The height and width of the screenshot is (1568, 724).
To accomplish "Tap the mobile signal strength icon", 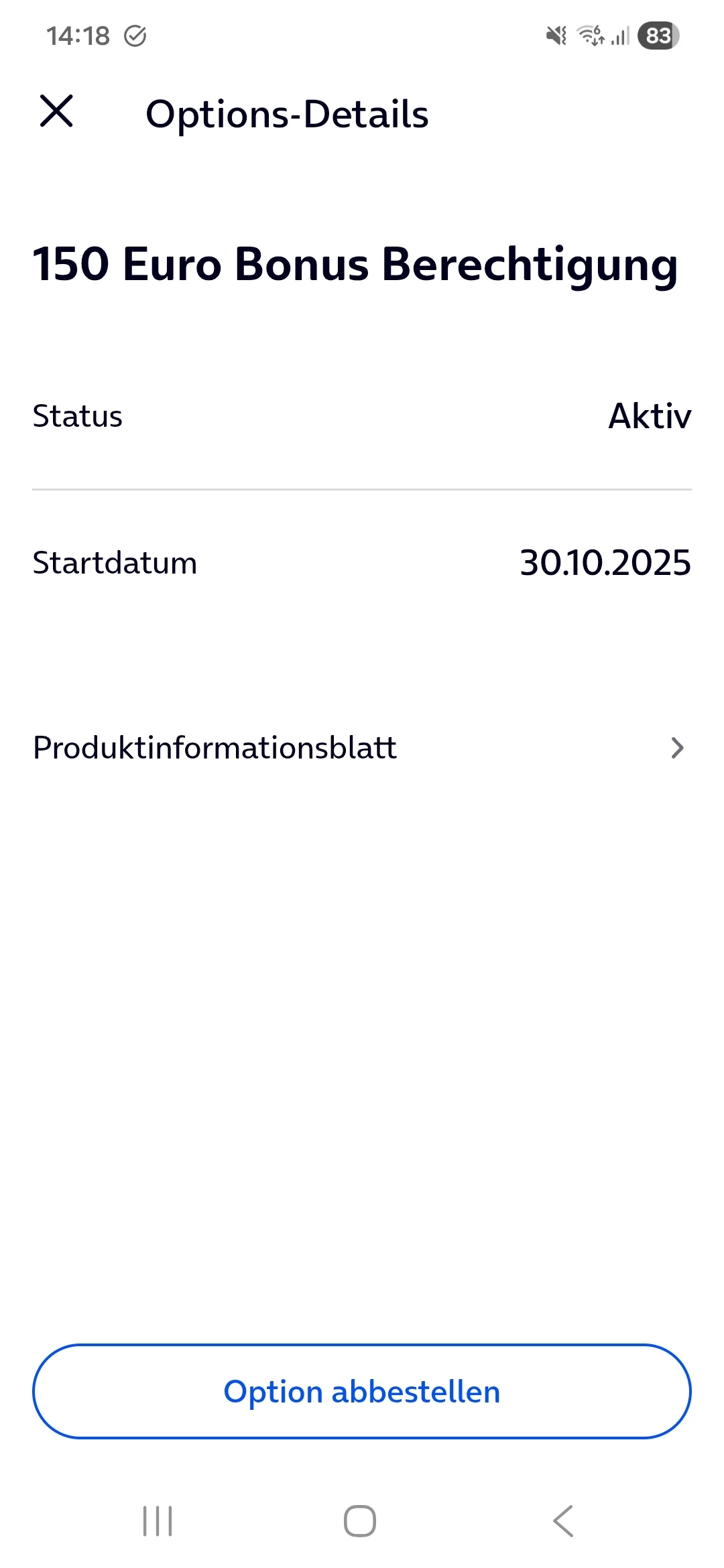I will 621,36.
